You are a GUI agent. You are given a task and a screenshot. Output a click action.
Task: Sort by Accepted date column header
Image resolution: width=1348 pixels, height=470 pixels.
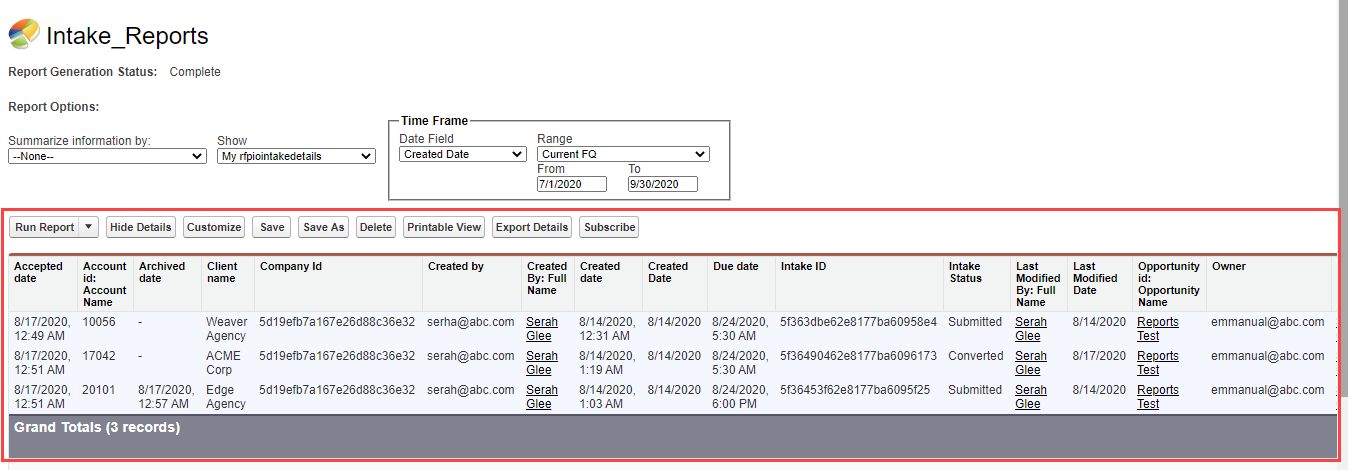pyautogui.click(x=38, y=272)
